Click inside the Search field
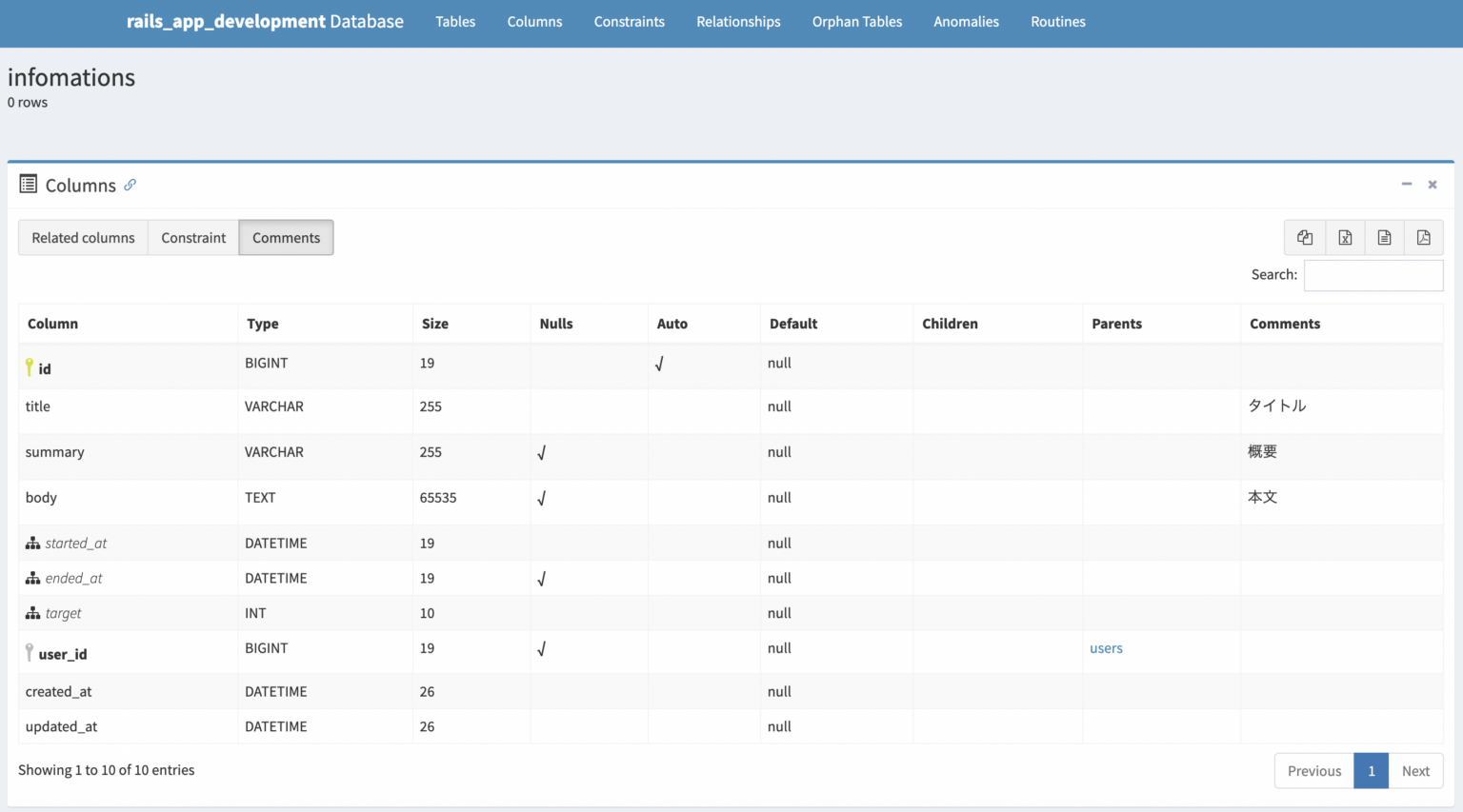 point(1373,275)
